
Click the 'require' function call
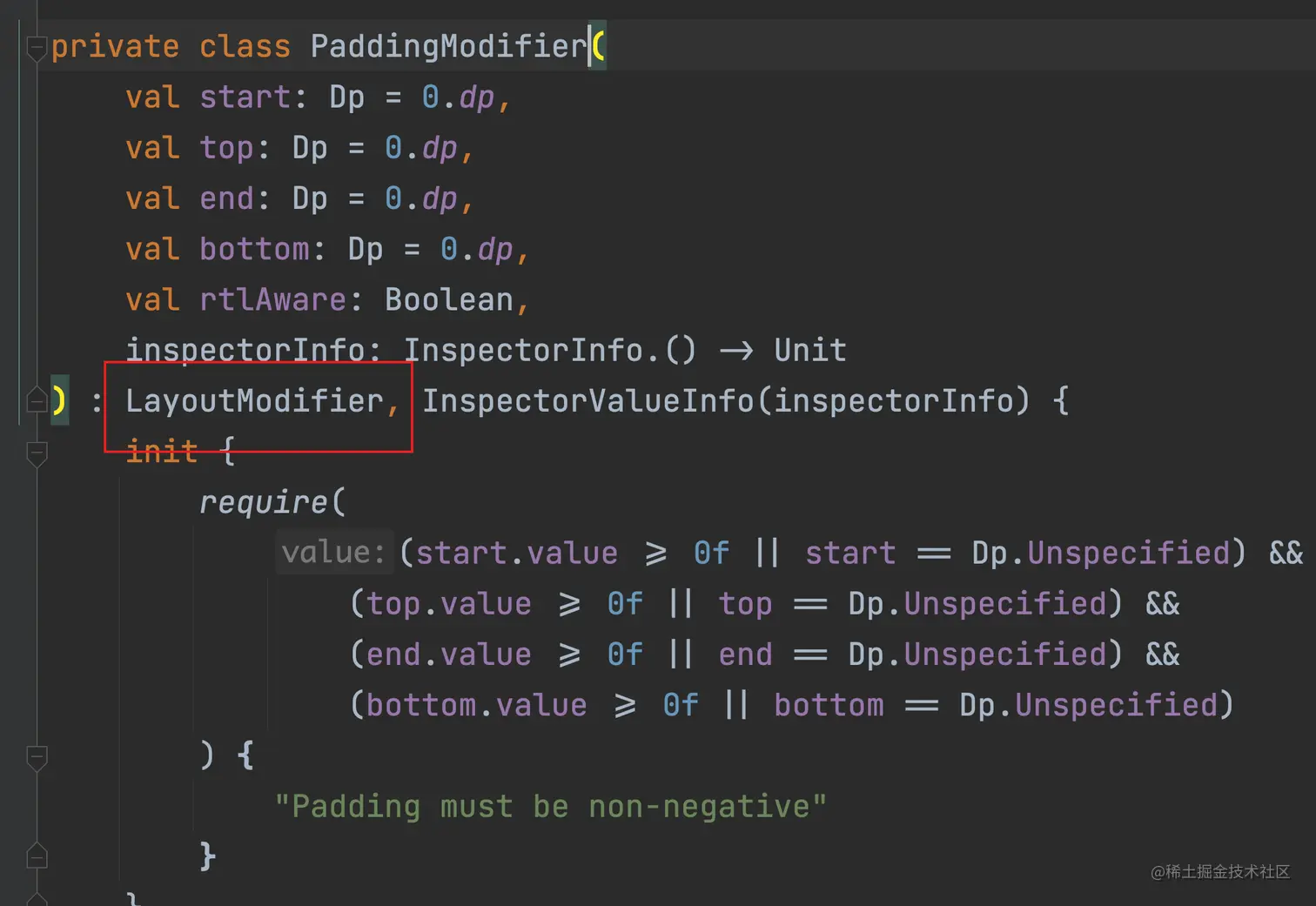tap(263, 502)
